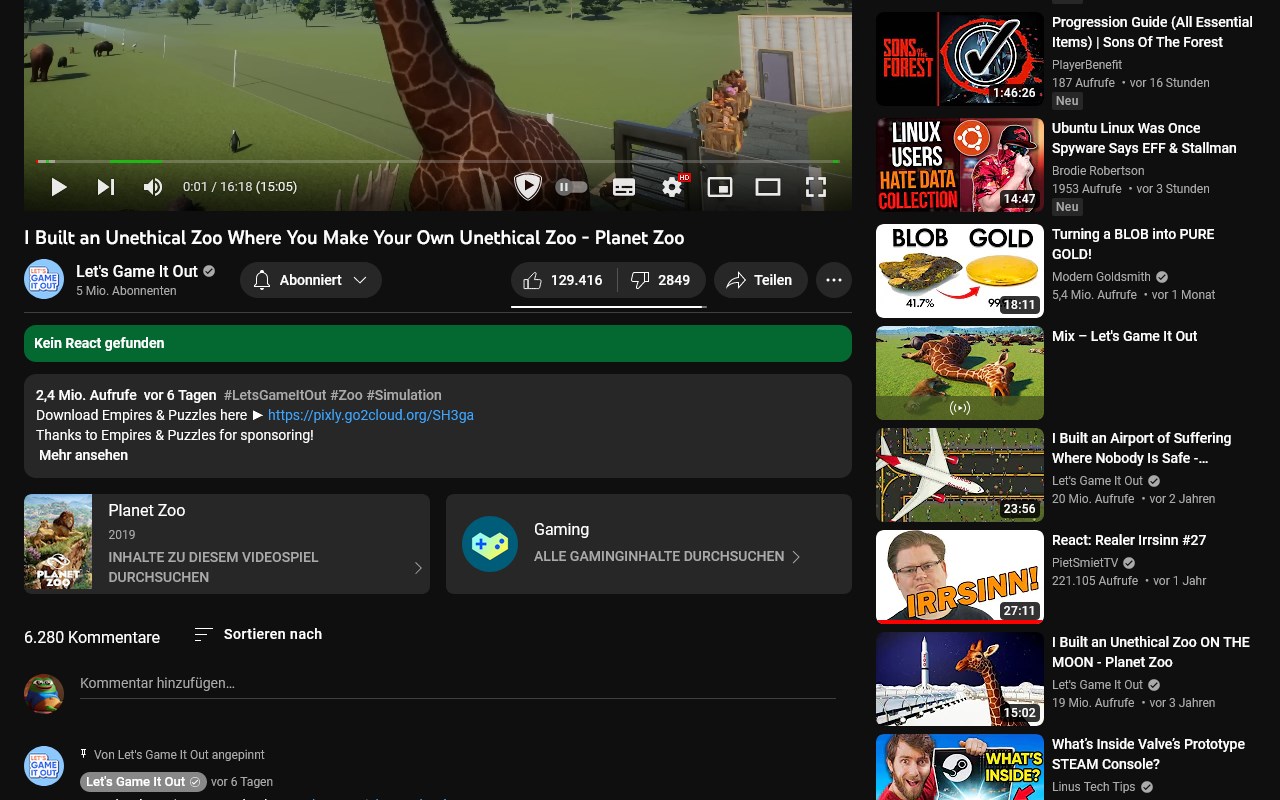Click the Kein React gefunden banner
The height and width of the screenshot is (800, 1280).
438,343
